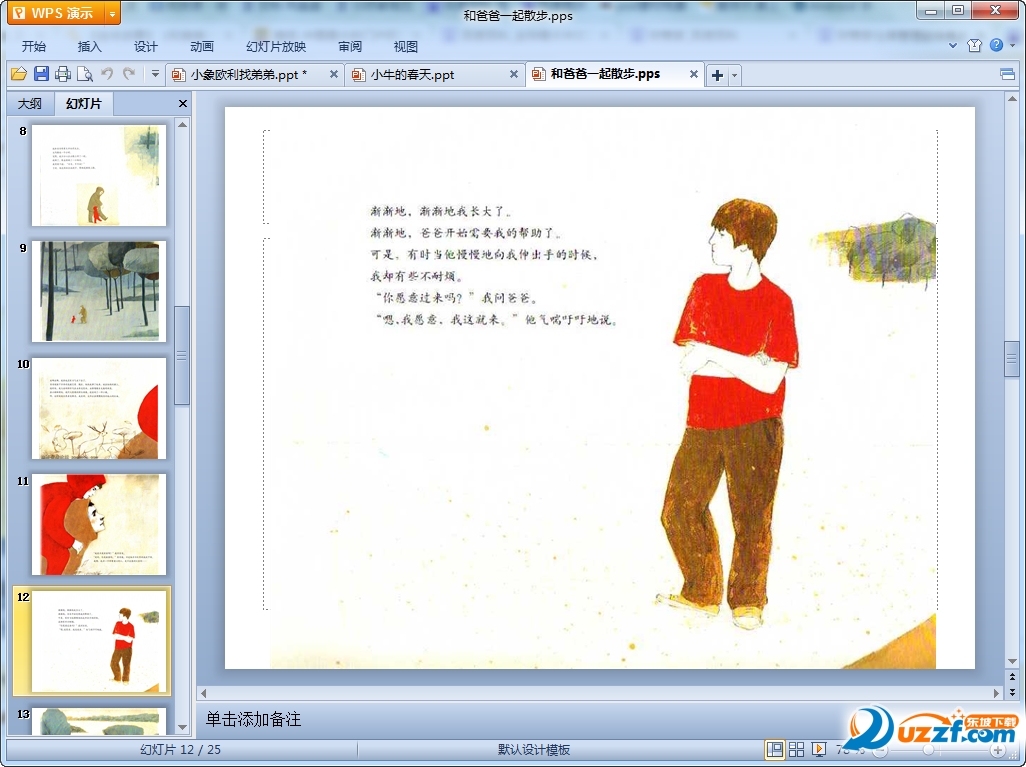
Task: Open the 插入 menu tab
Action: pyautogui.click(x=90, y=46)
